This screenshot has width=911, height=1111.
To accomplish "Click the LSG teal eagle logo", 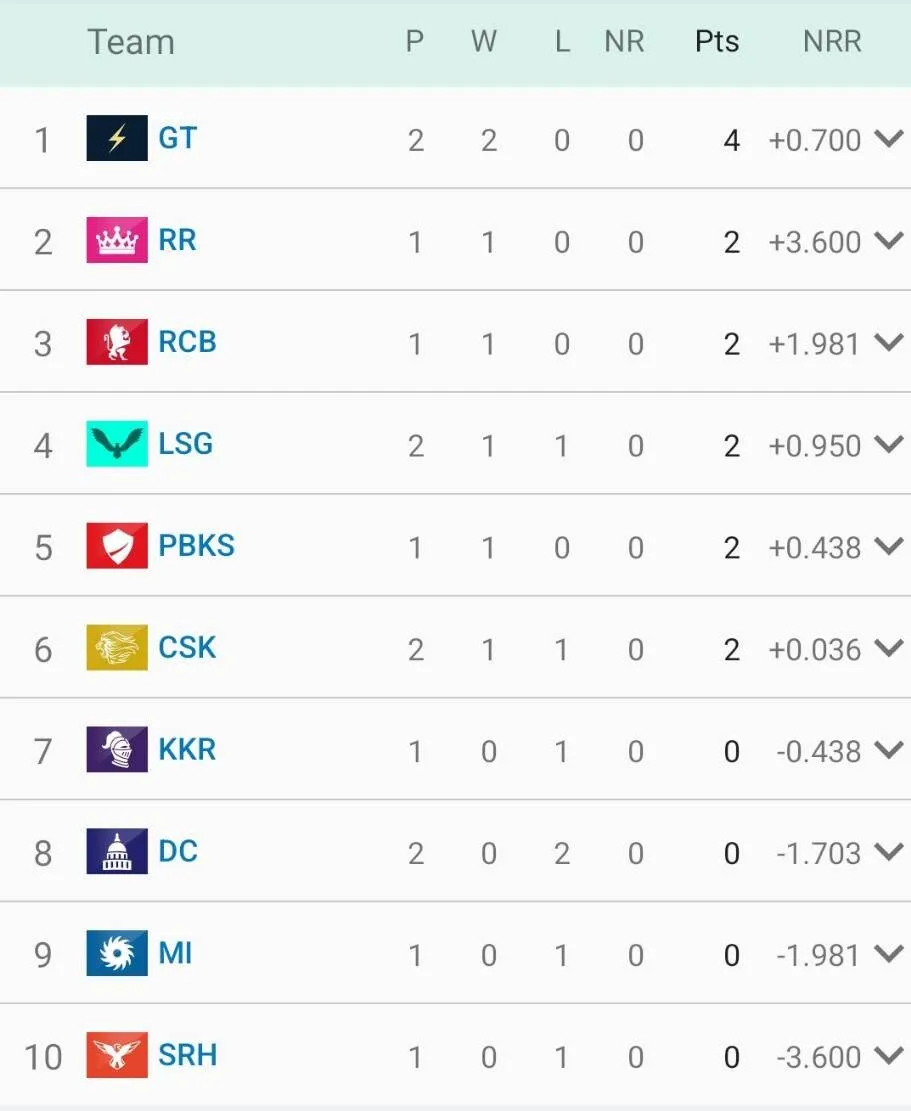I will click(117, 444).
